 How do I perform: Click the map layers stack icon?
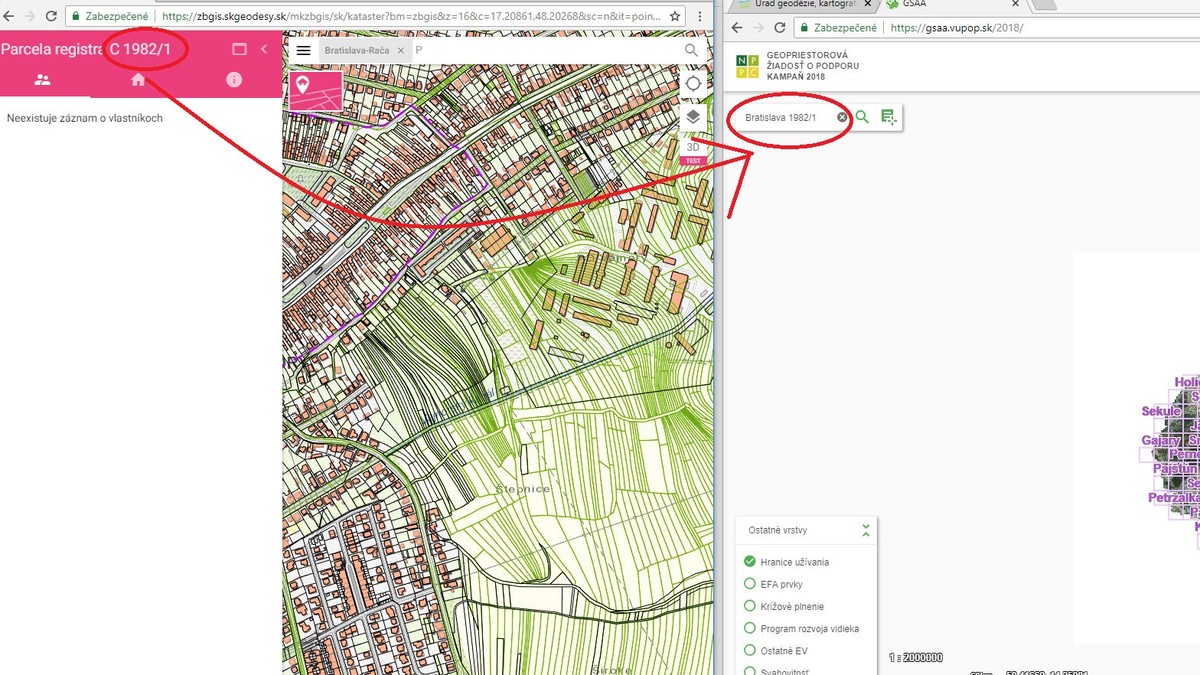pos(692,117)
